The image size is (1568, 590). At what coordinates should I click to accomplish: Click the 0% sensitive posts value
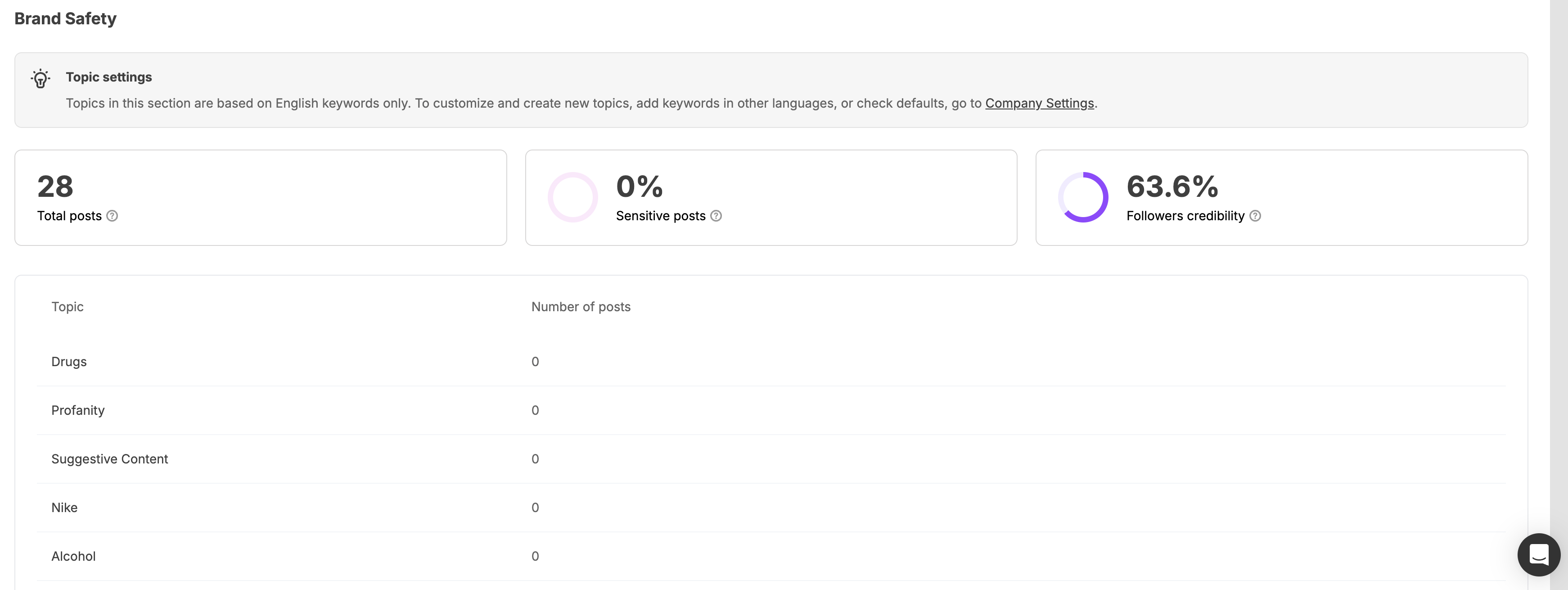pyautogui.click(x=639, y=186)
